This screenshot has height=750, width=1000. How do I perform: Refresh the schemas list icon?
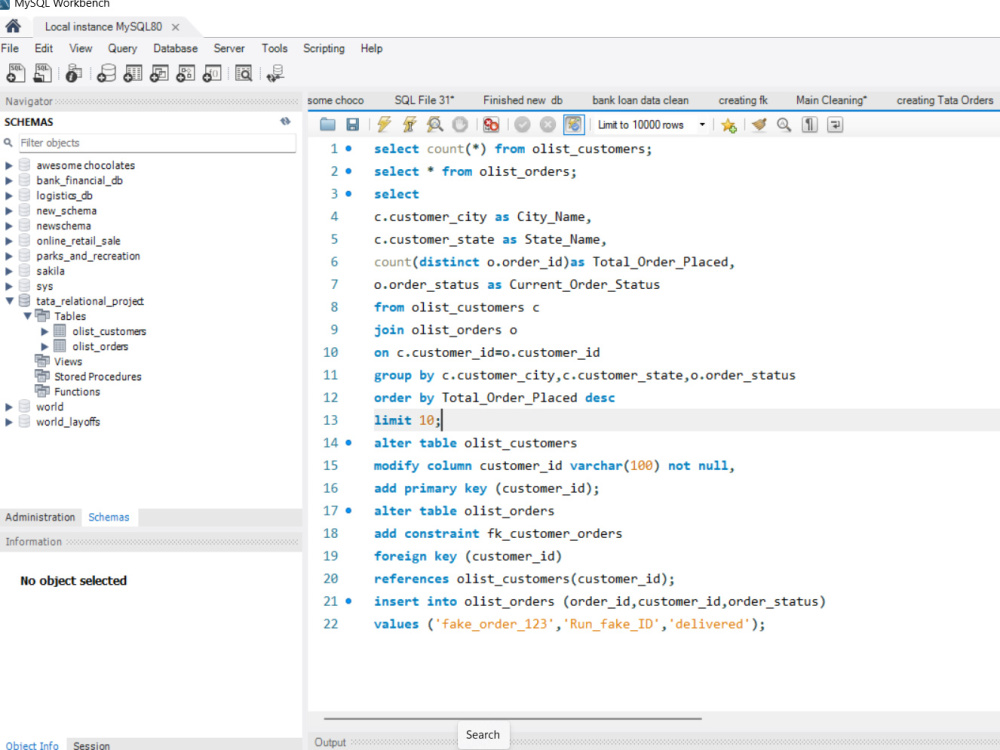point(285,121)
